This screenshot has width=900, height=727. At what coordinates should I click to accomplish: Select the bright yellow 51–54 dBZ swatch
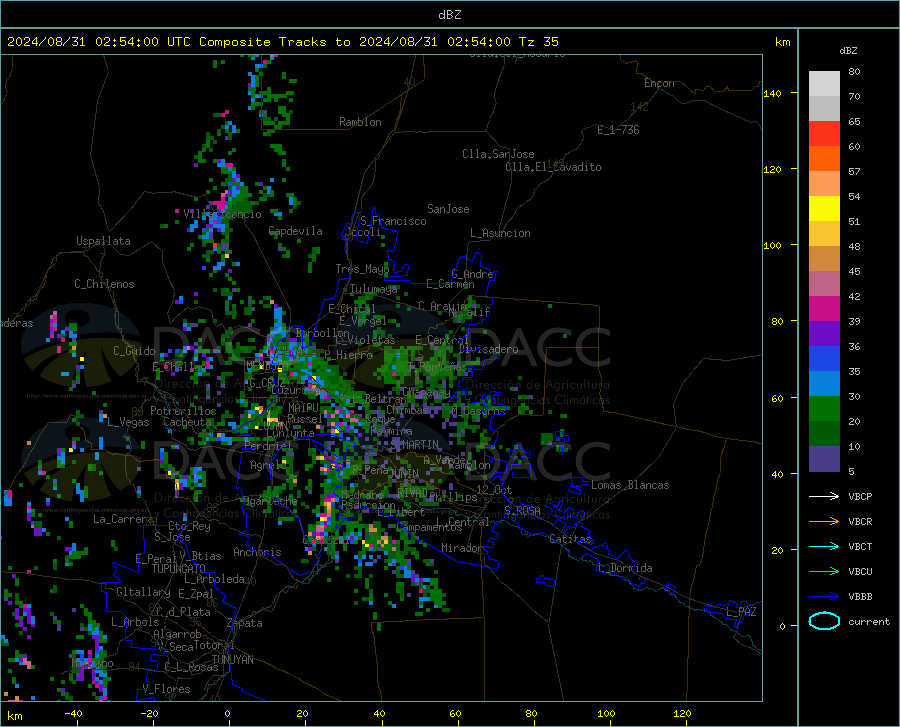[824, 209]
